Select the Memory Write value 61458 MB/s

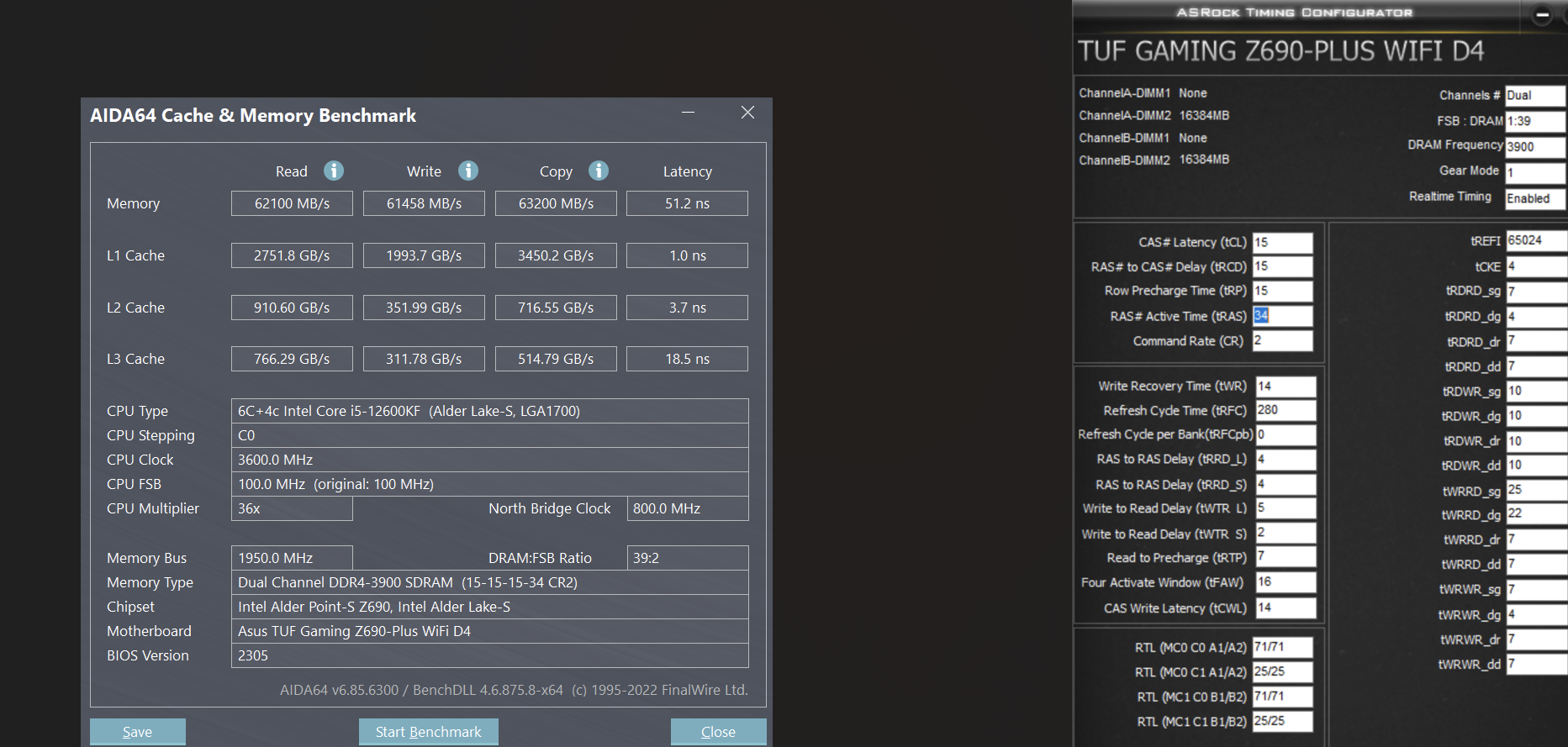424,203
